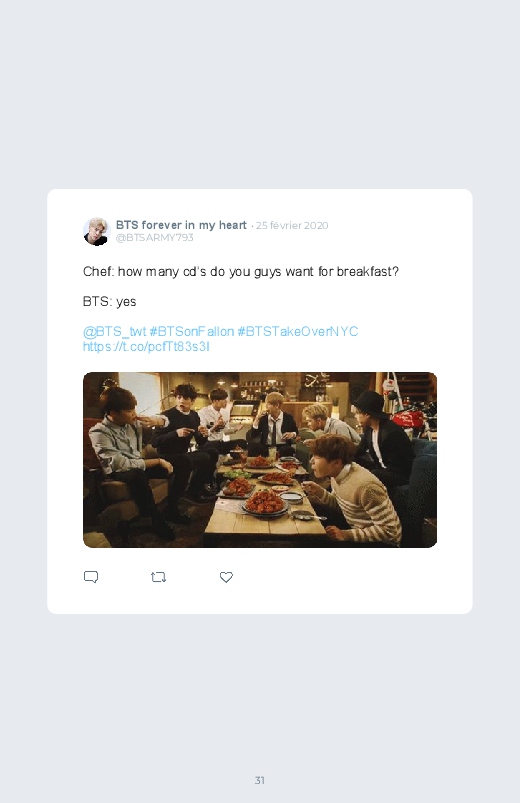The image size is (520, 803).
Task: Open the @BTS_twt mention
Action: [x=114, y=332]
